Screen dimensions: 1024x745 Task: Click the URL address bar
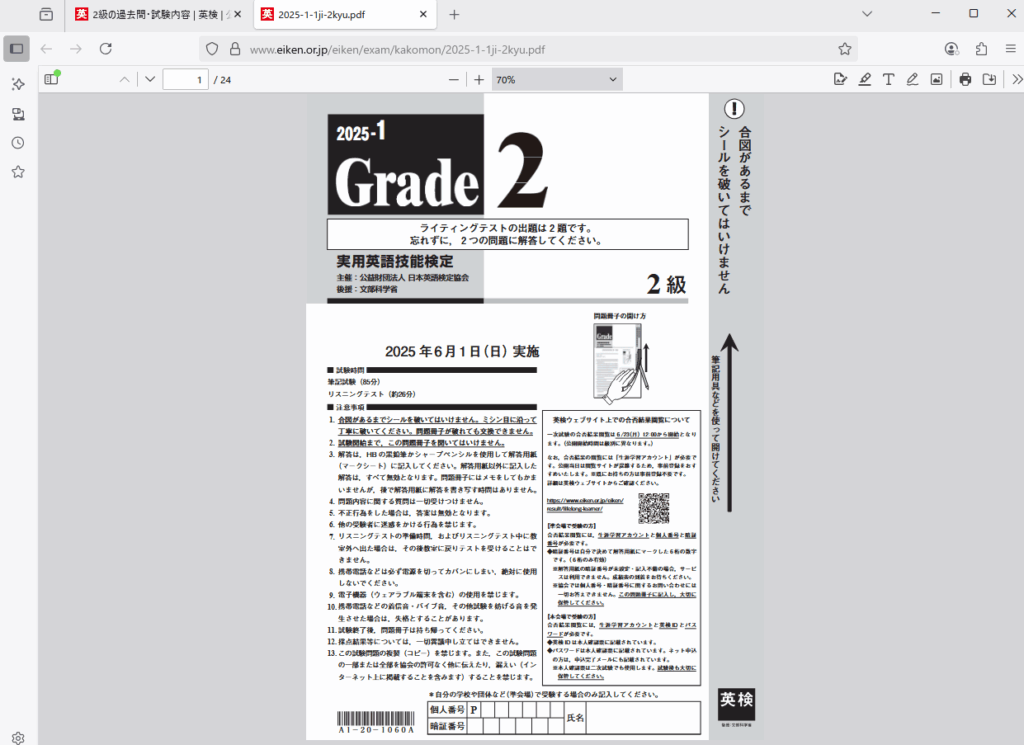point(529,49)
